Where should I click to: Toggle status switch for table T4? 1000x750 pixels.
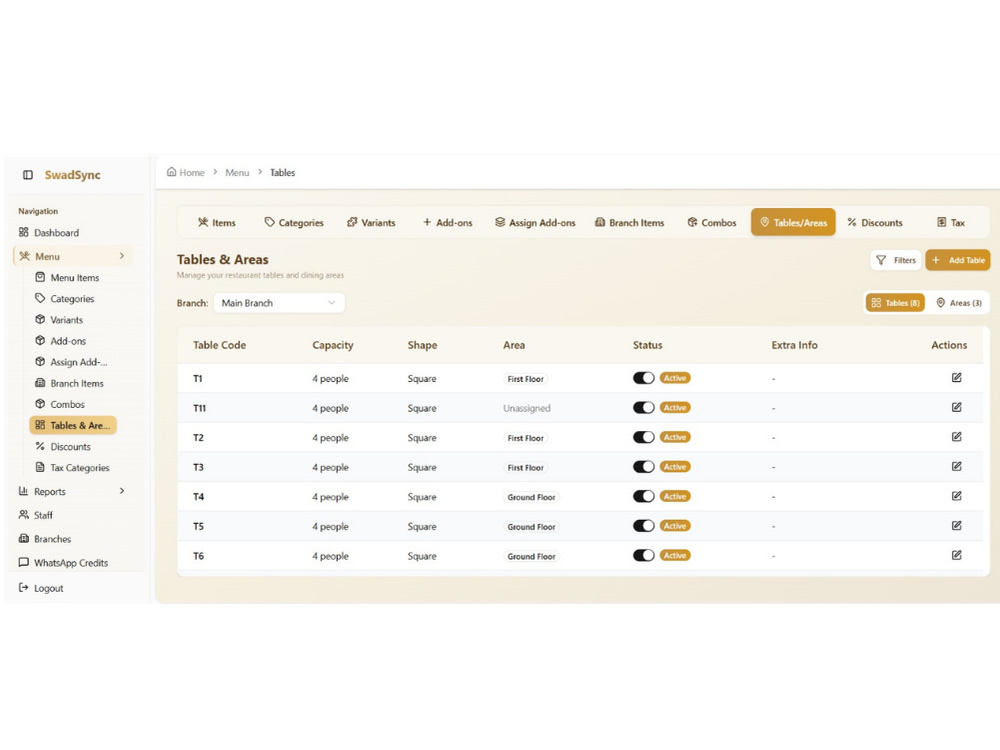[643, 496]
